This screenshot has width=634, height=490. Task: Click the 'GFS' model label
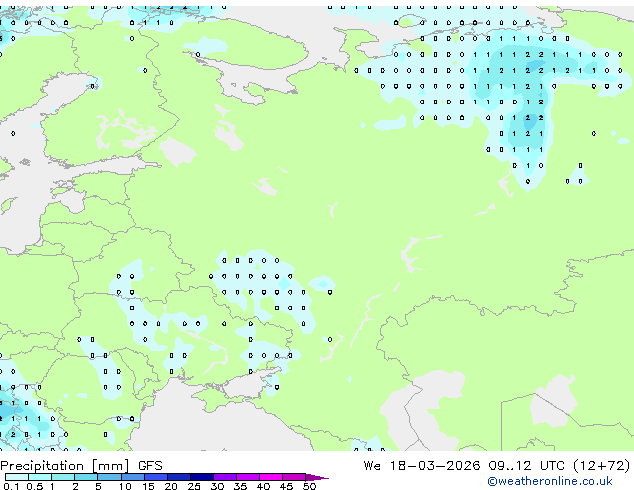[150, 466]
